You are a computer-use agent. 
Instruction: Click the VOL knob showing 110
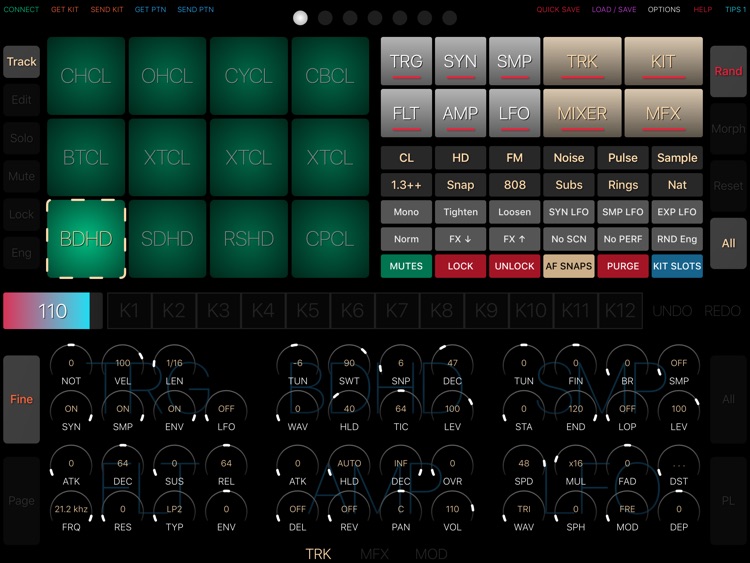click(452, 511)
